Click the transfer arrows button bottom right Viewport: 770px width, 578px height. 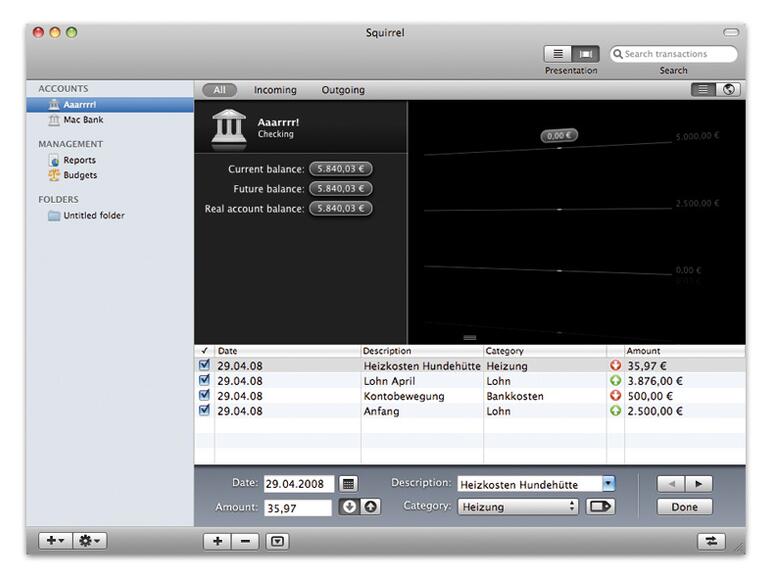click(x=711, y=541)
